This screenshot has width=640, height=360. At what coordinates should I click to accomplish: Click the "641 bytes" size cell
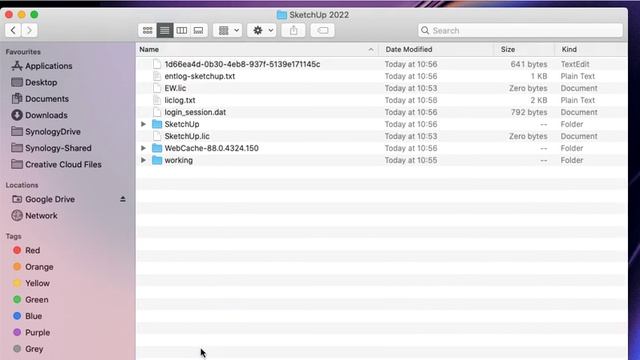coord(529,64)
